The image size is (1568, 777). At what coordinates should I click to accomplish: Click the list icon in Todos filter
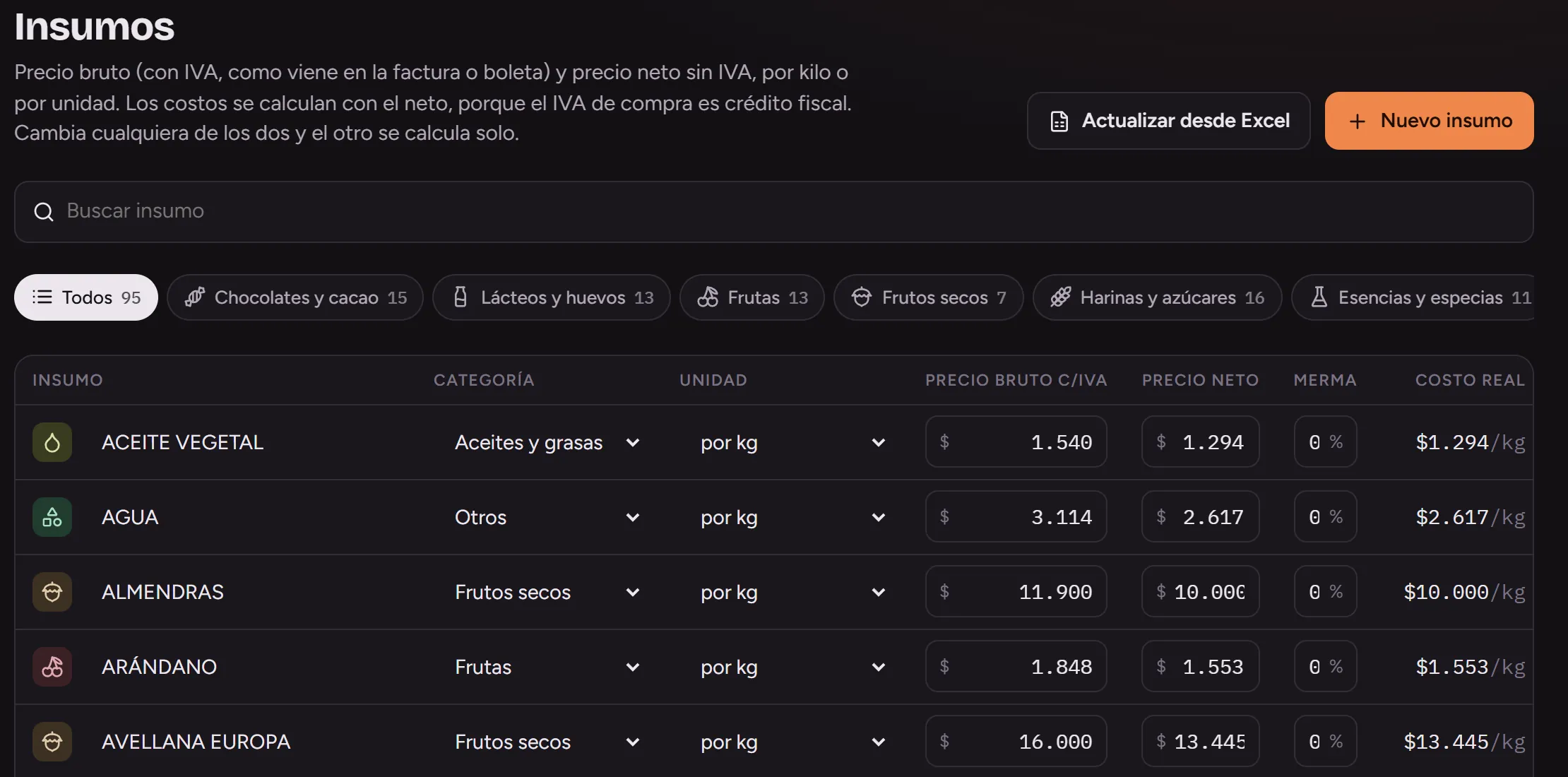[x=42, y=297]
